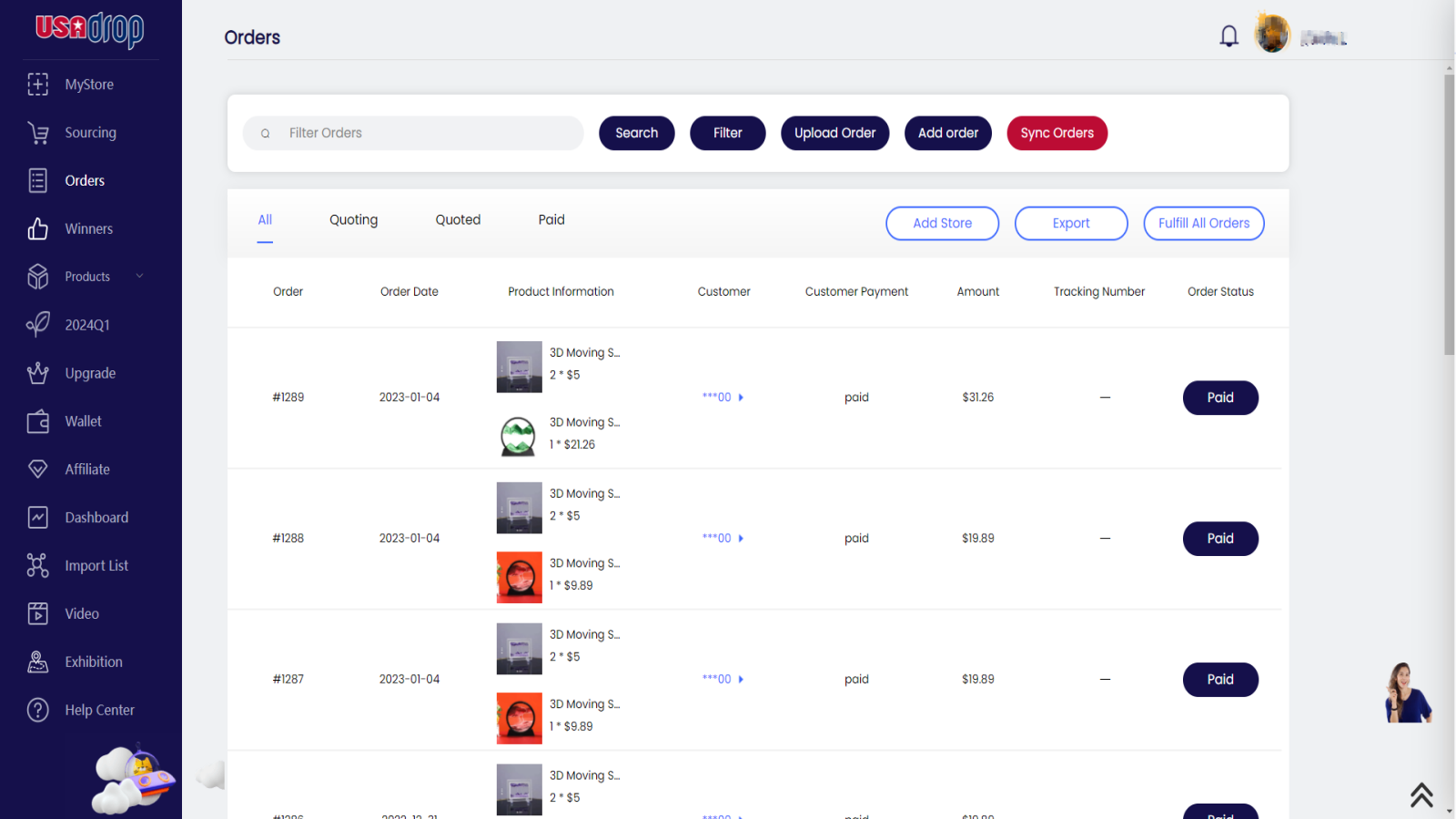The height and width of the screenshot is (819, 1456).
Task: Expand the Products sidebar submenu
Action: tap(139, 277)
